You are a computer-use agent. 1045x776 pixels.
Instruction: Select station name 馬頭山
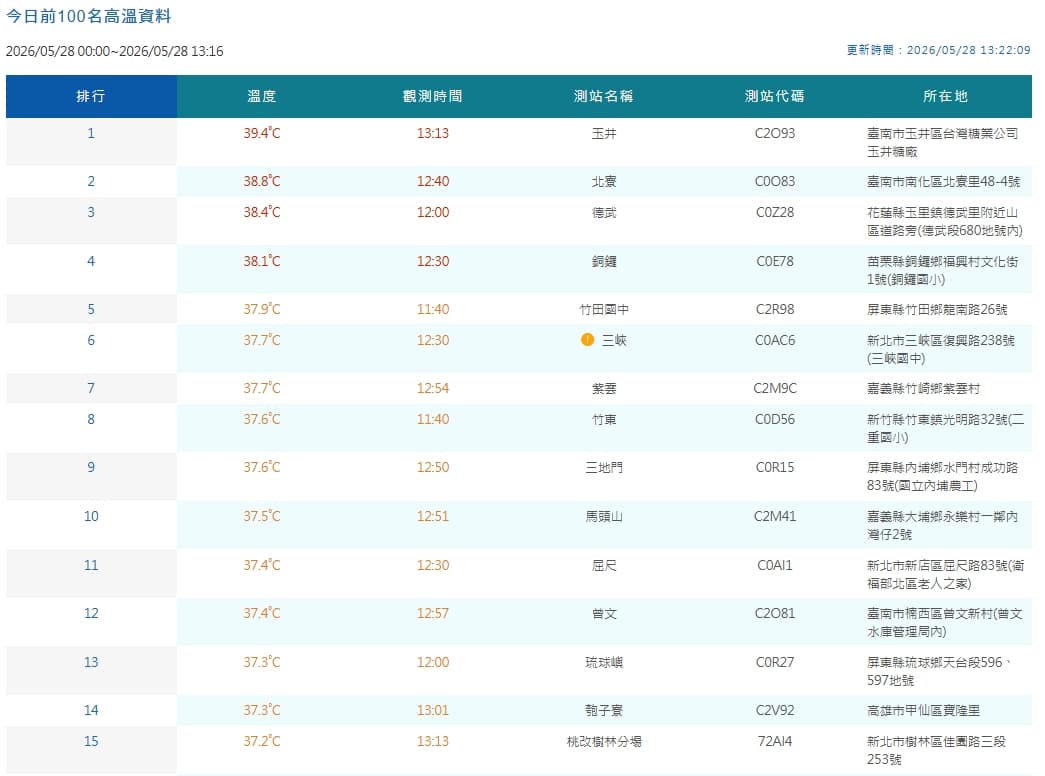604,517
